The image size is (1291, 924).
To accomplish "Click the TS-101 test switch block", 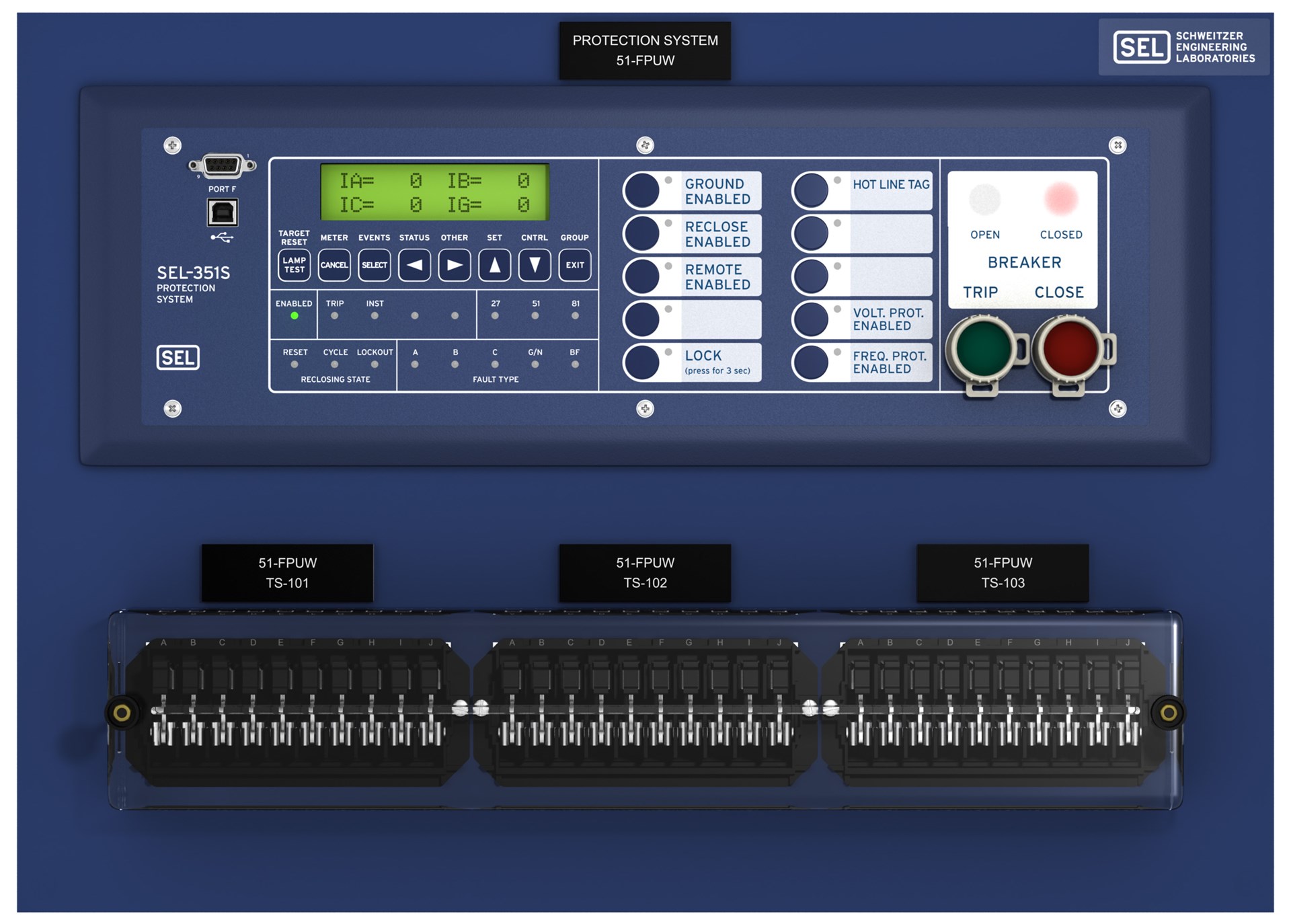I will (297, 711).
